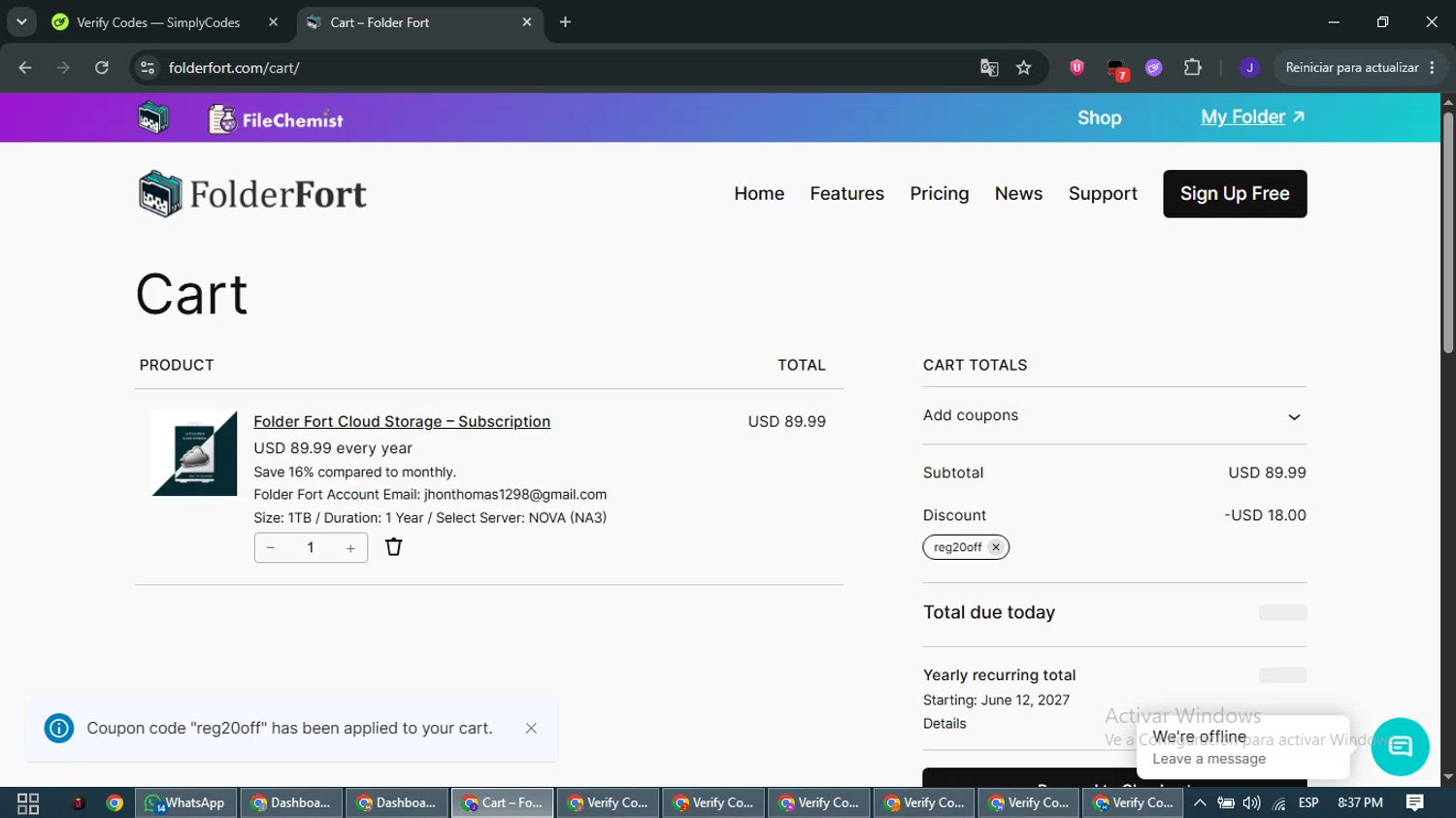Show hidden system tray icons
The height and width of the screenshot is (818, 1456).
click(x=1201, y=803)
